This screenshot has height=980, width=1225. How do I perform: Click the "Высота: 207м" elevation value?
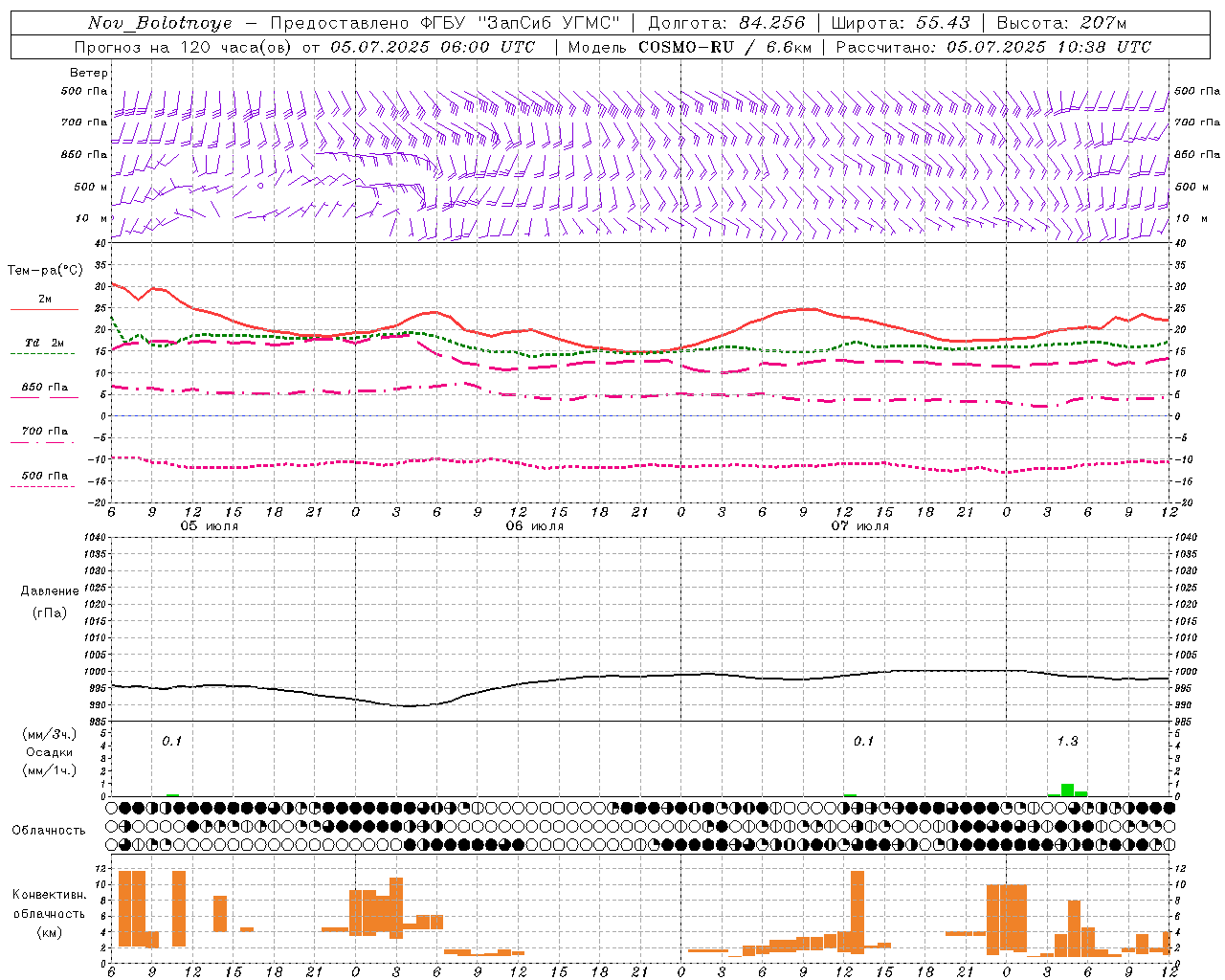(1061, 23)
